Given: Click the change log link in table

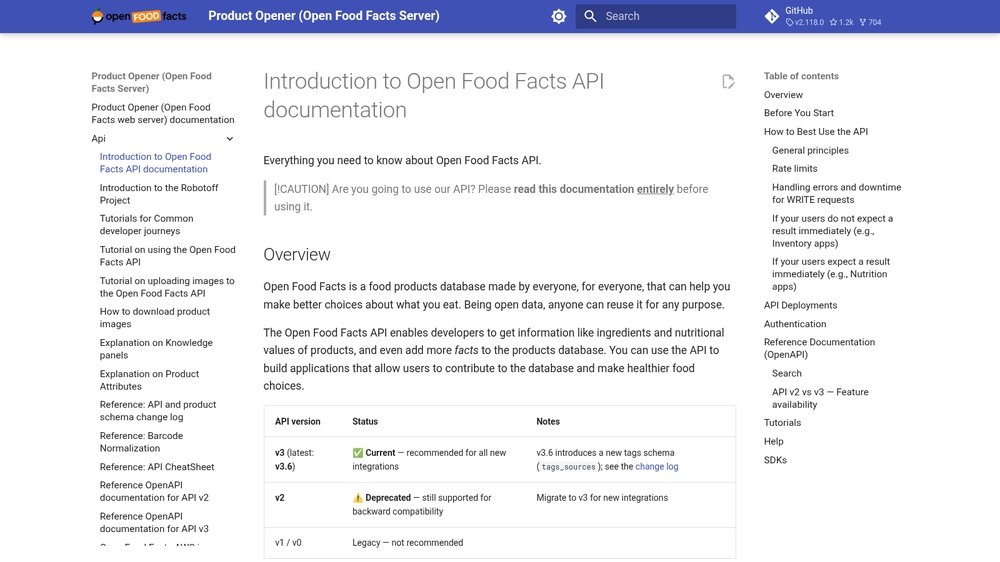Looking at the screenshot, I should coord(656,467).
